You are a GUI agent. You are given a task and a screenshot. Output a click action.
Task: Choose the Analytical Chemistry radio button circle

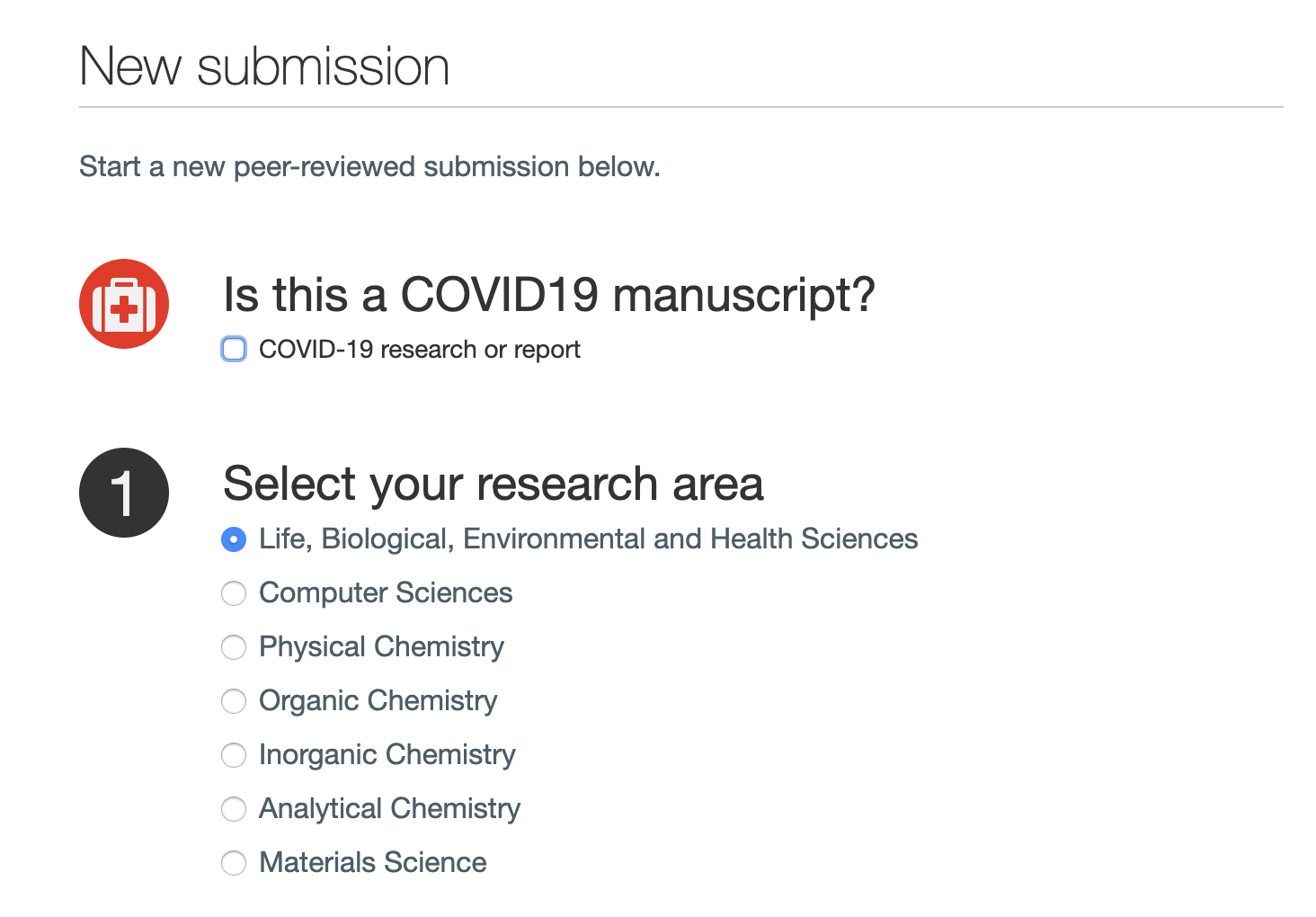point(234,809)
